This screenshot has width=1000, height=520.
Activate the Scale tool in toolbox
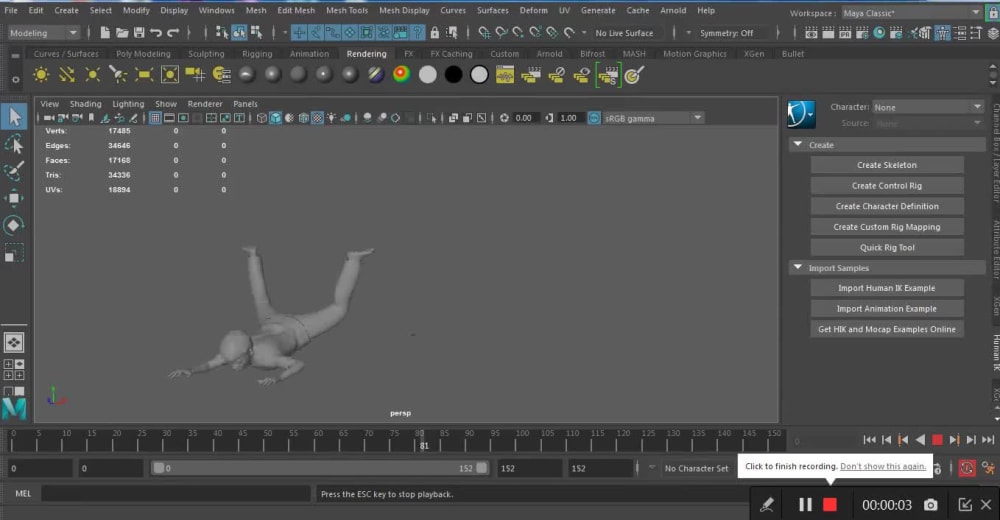[14, 253]
